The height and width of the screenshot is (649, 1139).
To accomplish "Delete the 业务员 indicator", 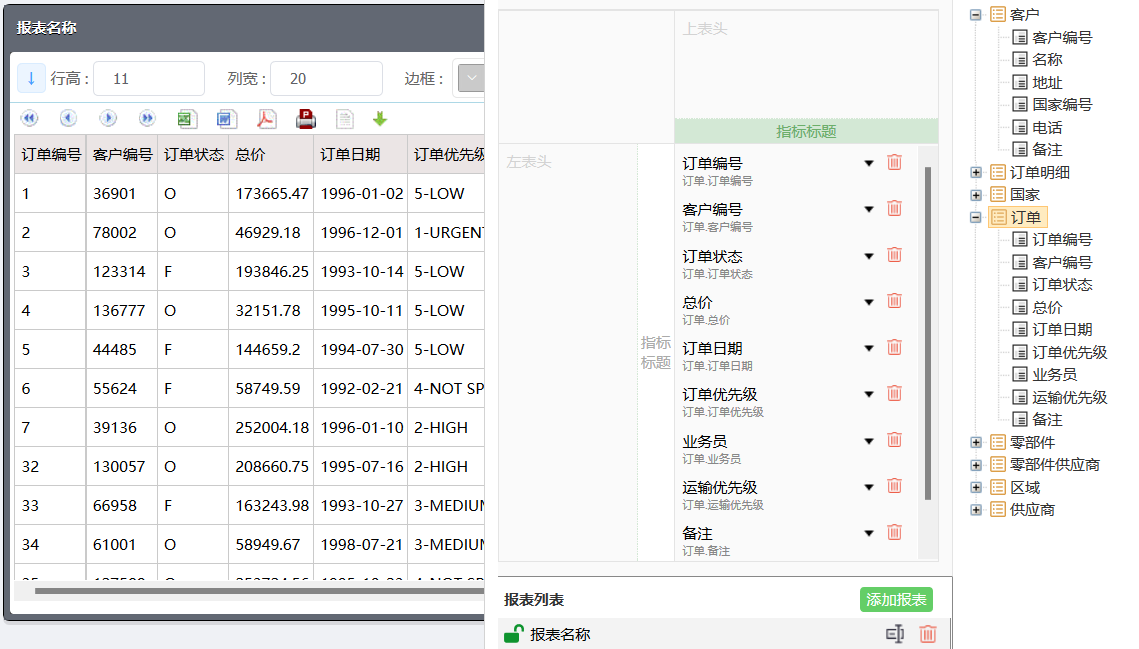I will click(x=894, y=440).
